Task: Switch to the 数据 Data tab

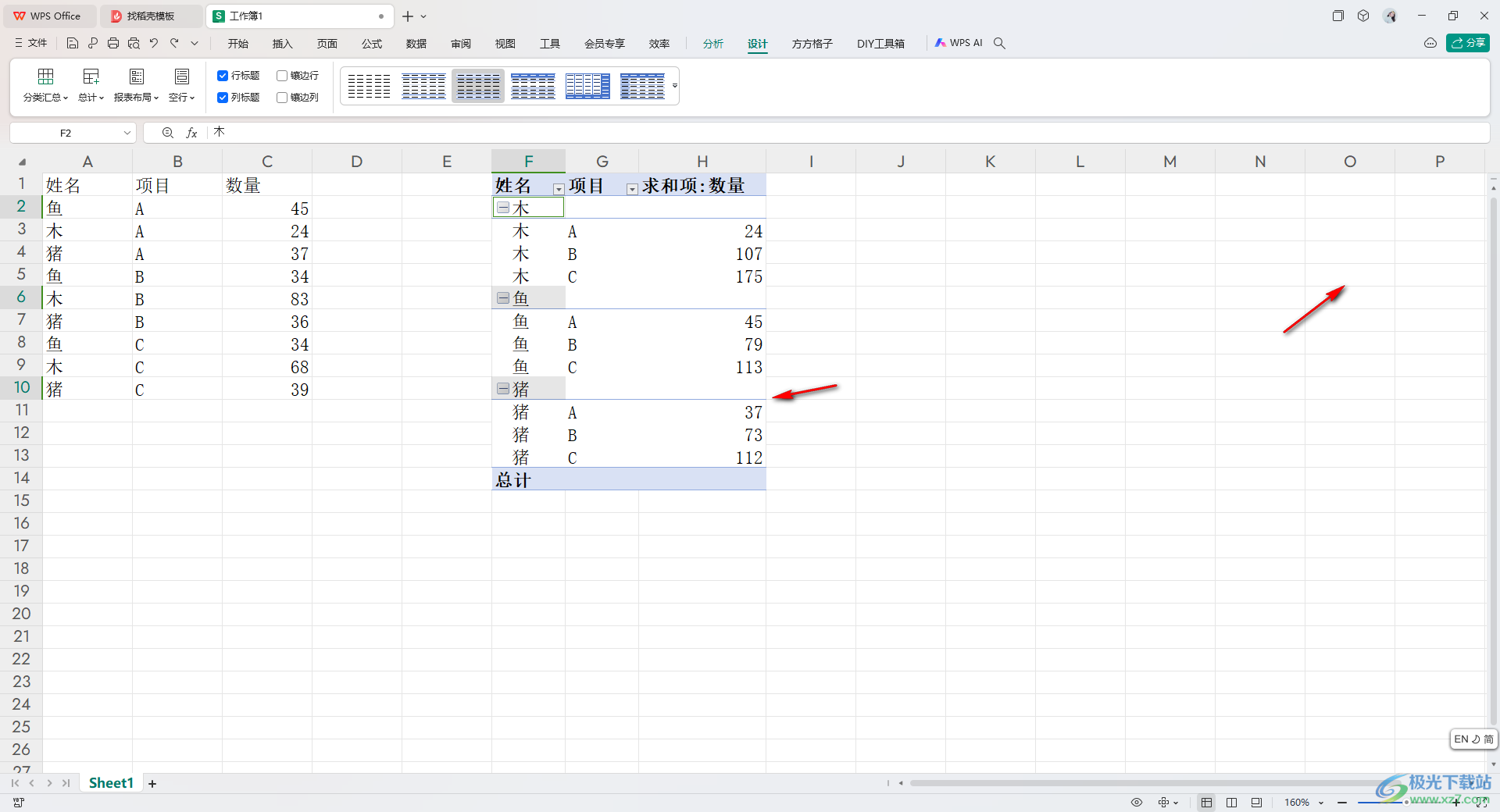Action: coord(416,44)
